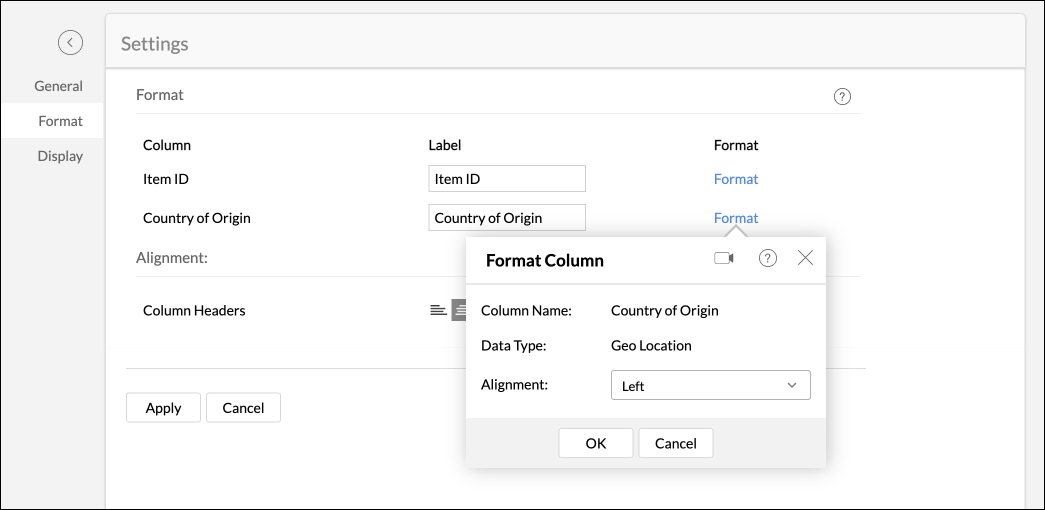Open the Display tab
The width and height of the screenshot is (1045, 510).
click(60, 156)
